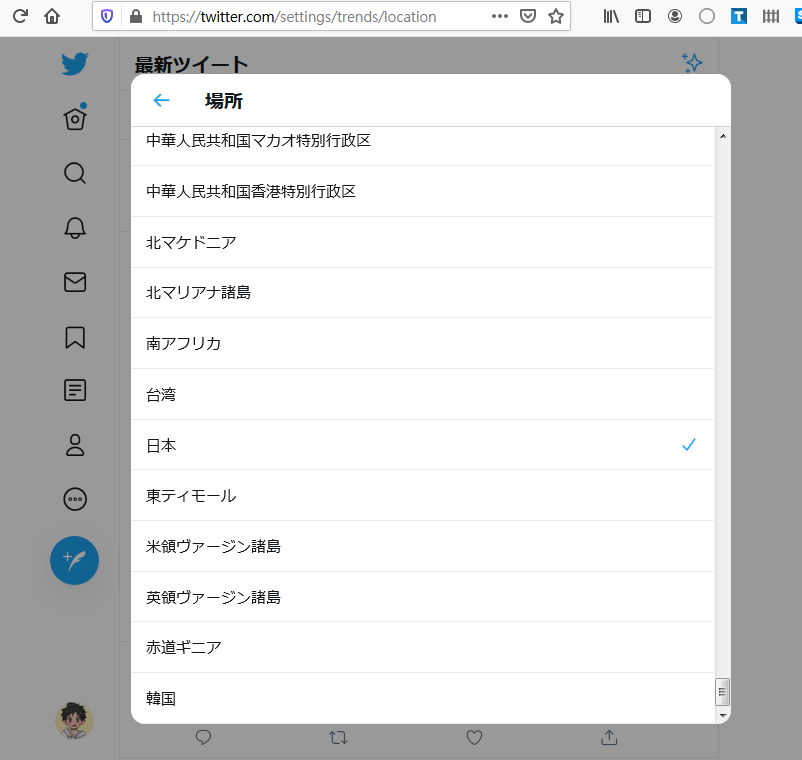This screenshot has width=802, height=760.
Task: Click the vertical bars extension icon
Action: pyautogui.click(x=771, y=16)
